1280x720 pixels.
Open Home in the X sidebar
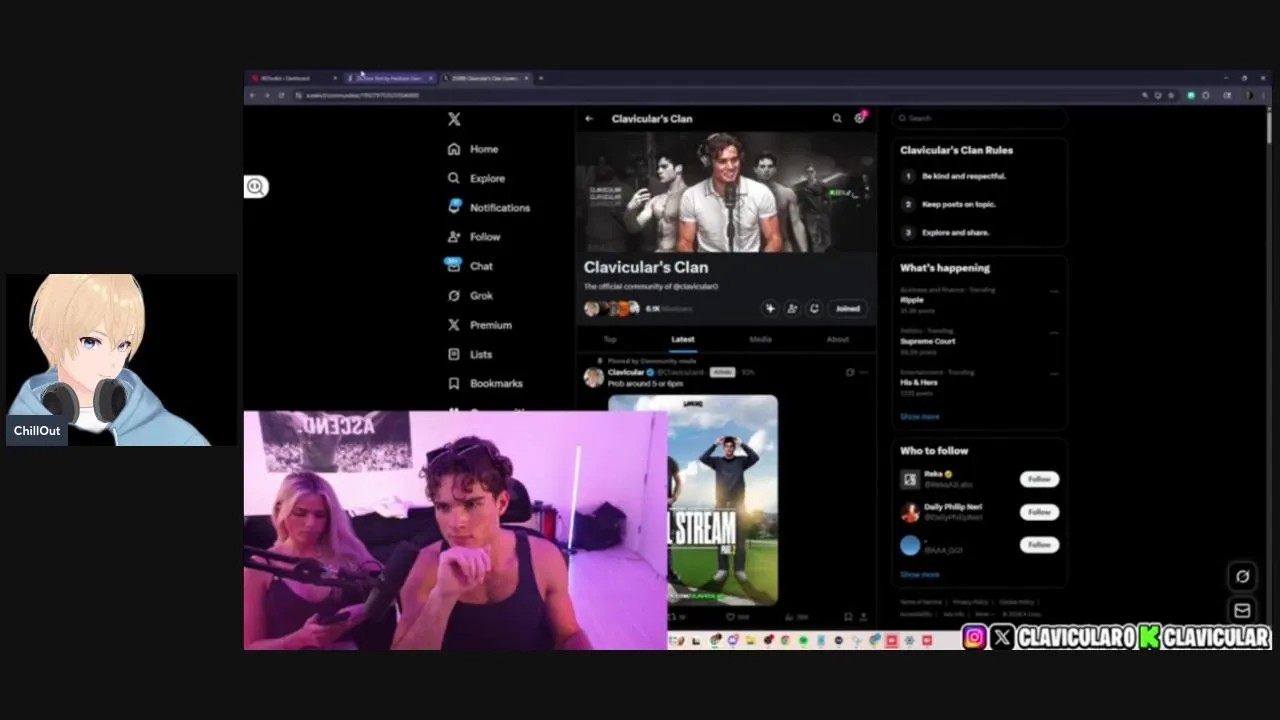(x=473, y=149)
